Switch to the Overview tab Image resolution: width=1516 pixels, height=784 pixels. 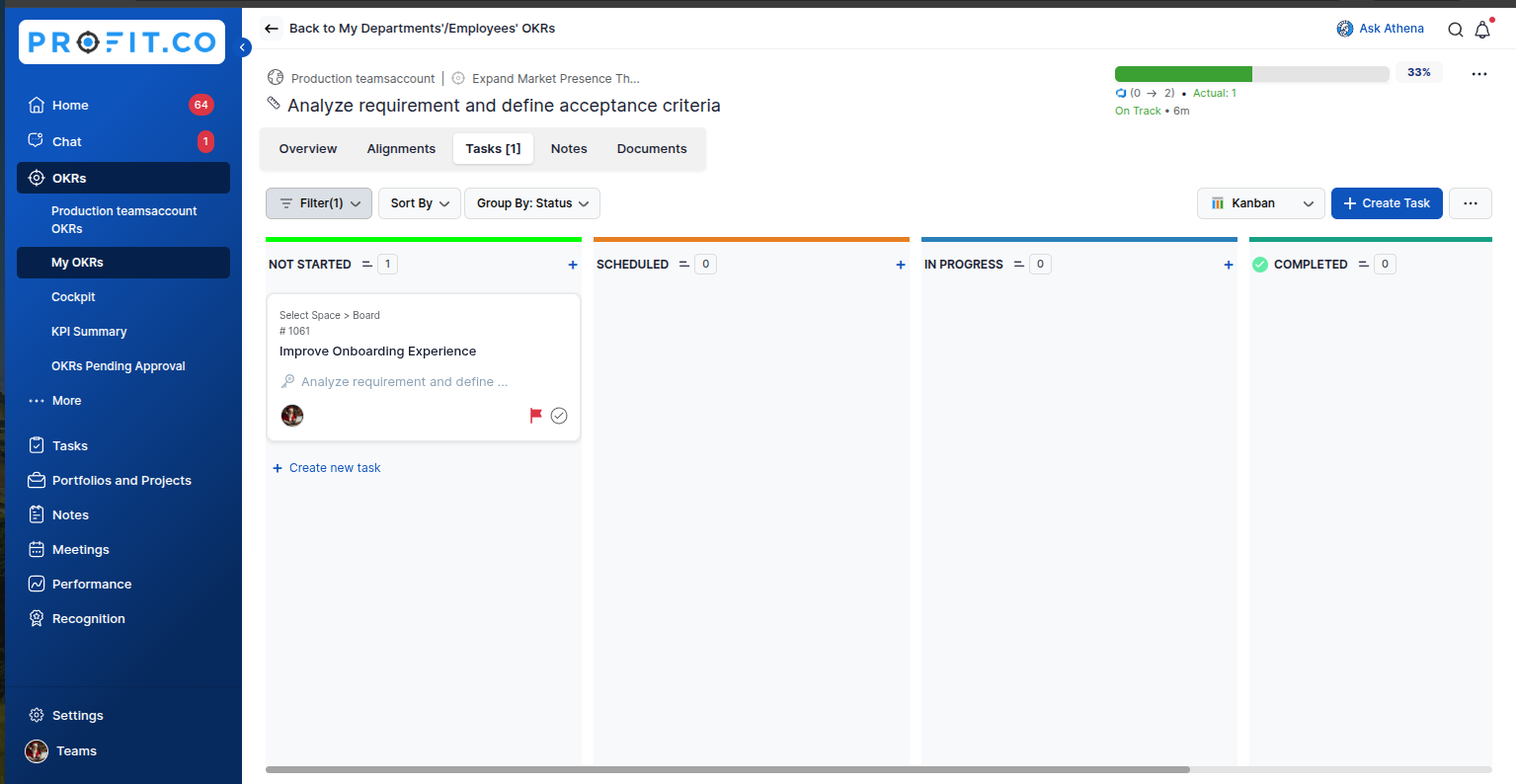pyautogui.click(x=308, y=149)
